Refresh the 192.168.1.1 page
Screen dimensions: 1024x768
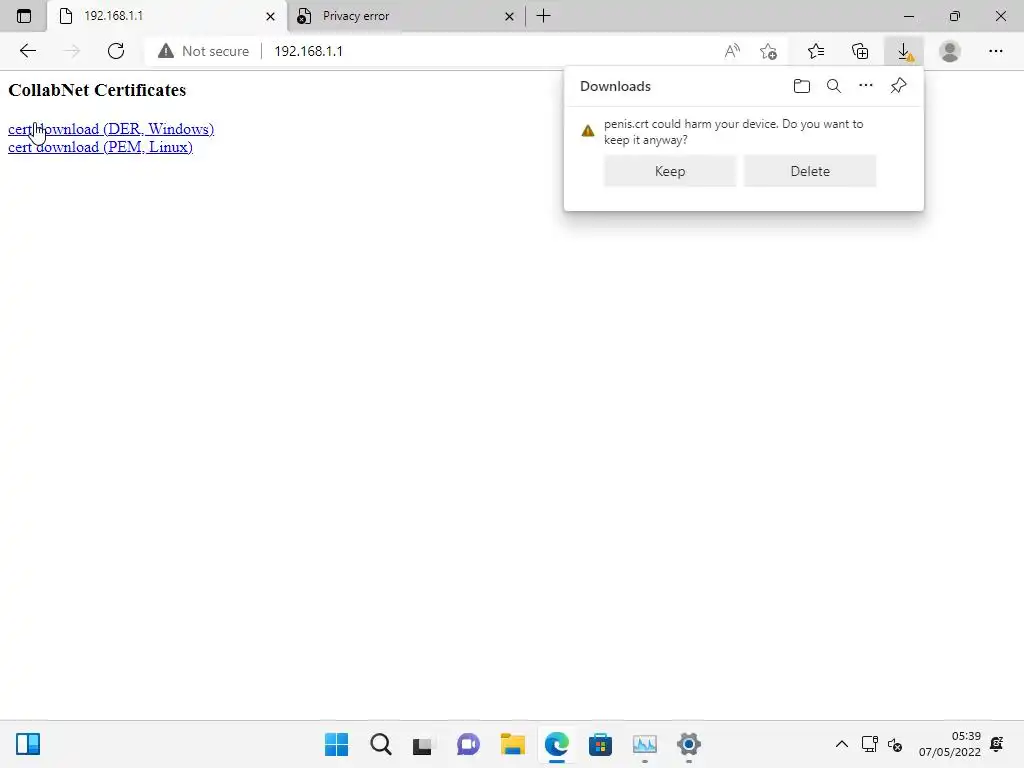tap(116, 51)
